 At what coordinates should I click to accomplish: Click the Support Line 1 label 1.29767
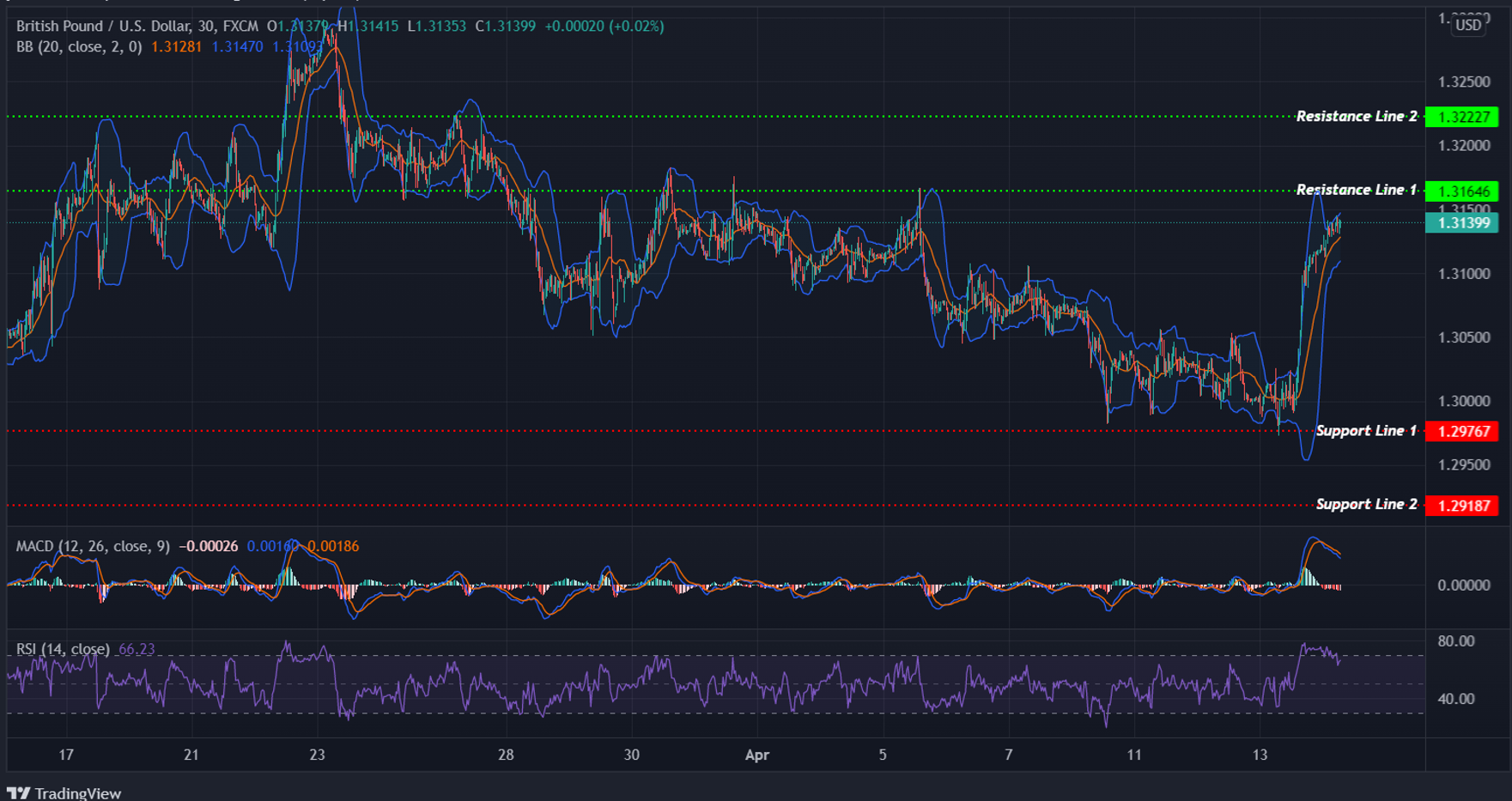[x=1462, y=432]
